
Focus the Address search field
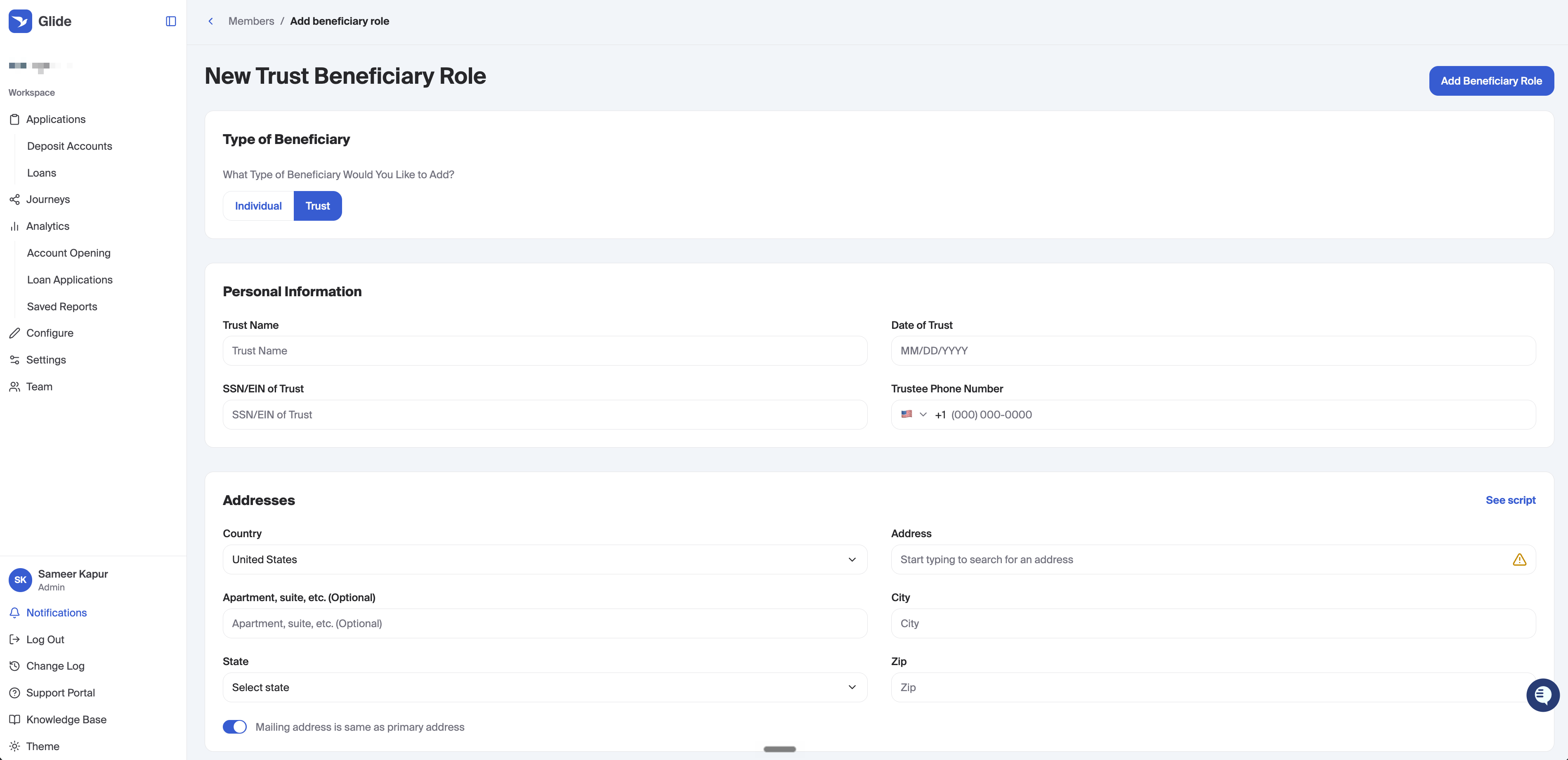pos(1213,560)
